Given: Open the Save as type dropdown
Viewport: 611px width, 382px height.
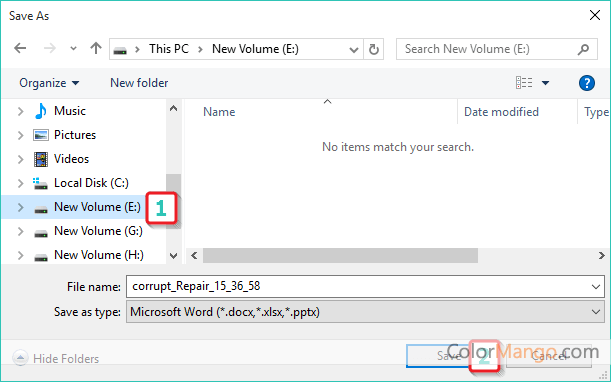Looking at the screenshot, I should pos(365,312).
